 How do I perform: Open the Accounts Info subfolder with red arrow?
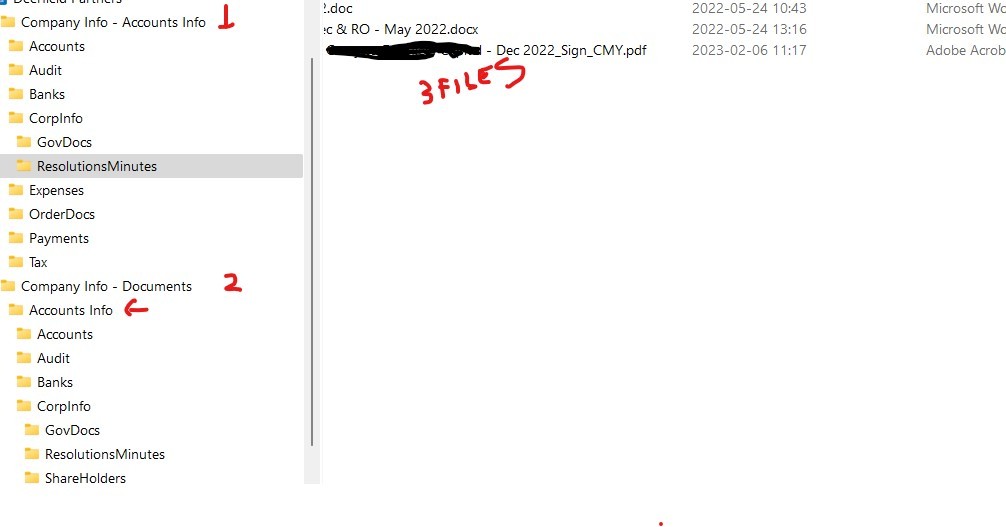[71, 310]
